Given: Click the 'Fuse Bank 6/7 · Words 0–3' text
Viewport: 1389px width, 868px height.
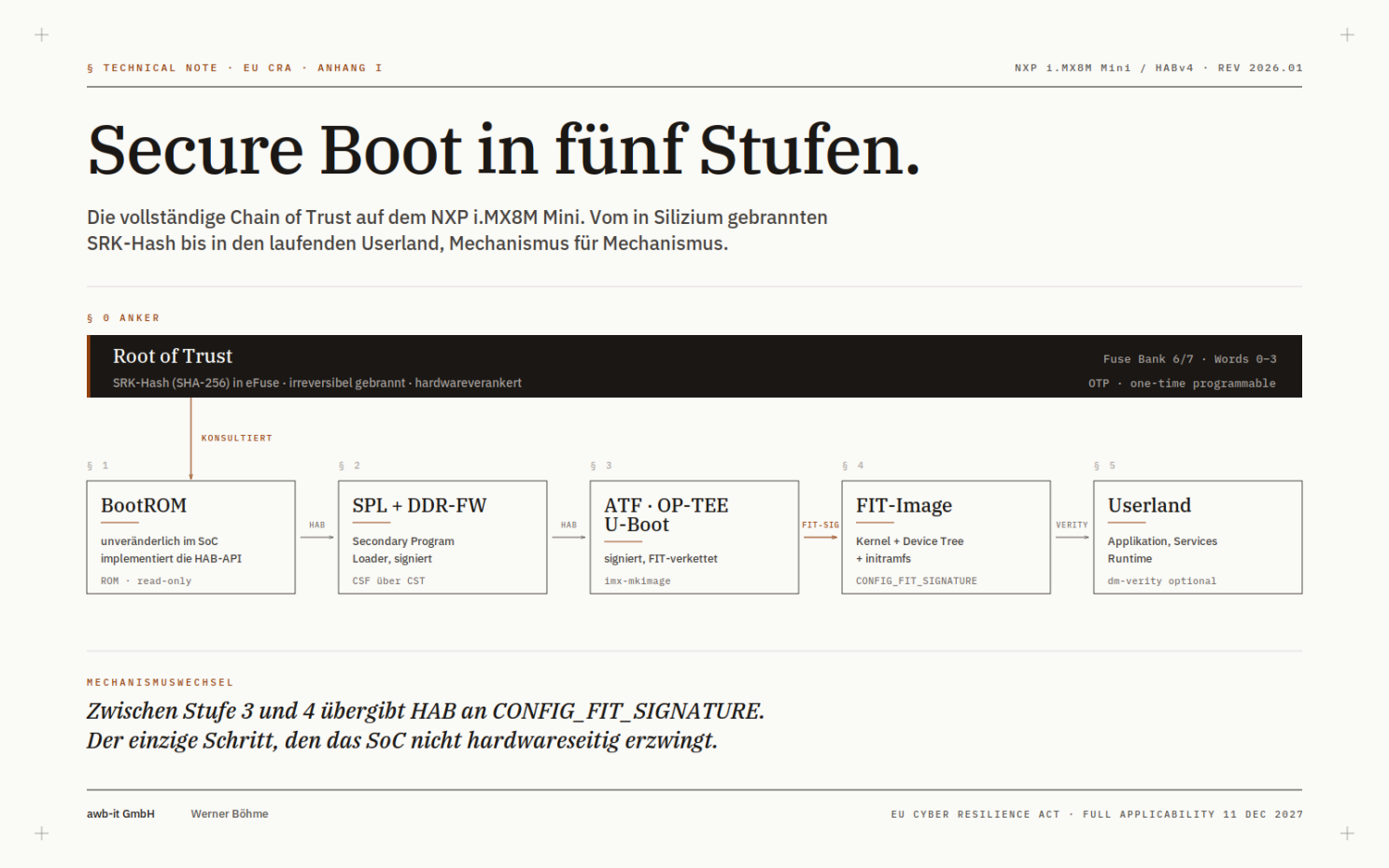Looking at the screenshot, I should click(x=1189, y=358).
